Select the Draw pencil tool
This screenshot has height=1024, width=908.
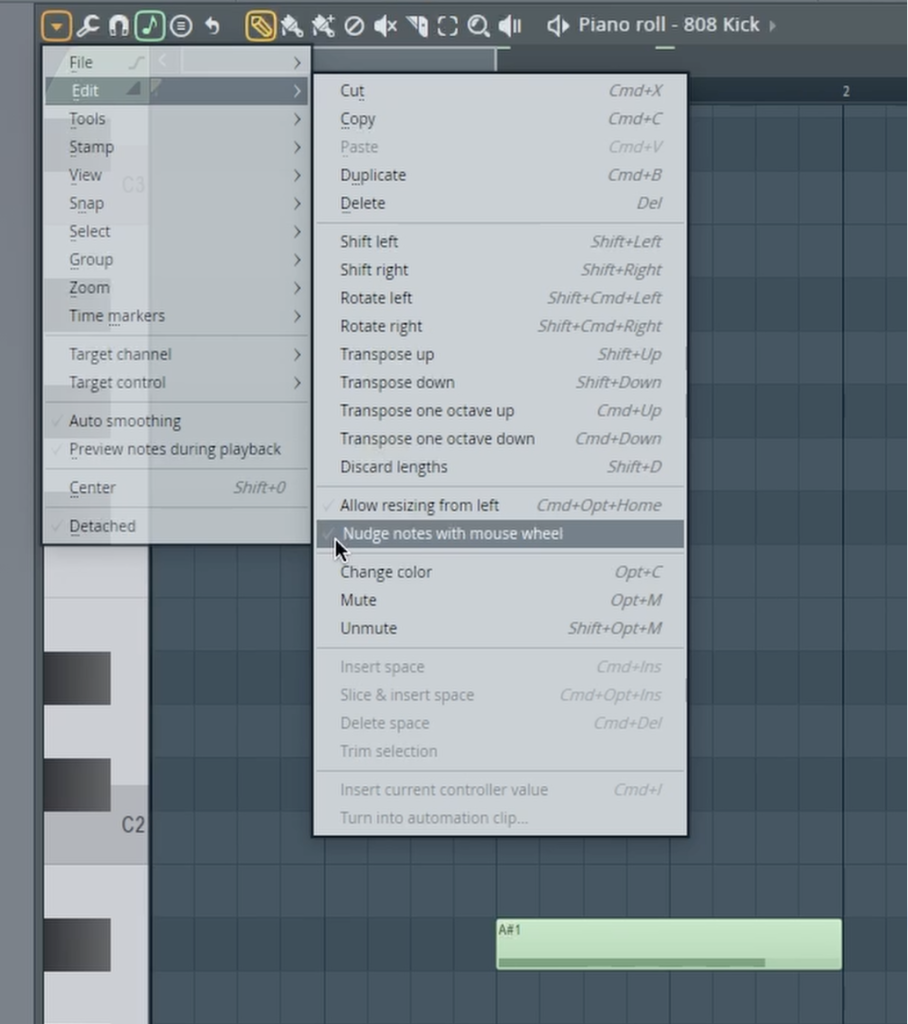pyautogui.click(x=260, y=25)
